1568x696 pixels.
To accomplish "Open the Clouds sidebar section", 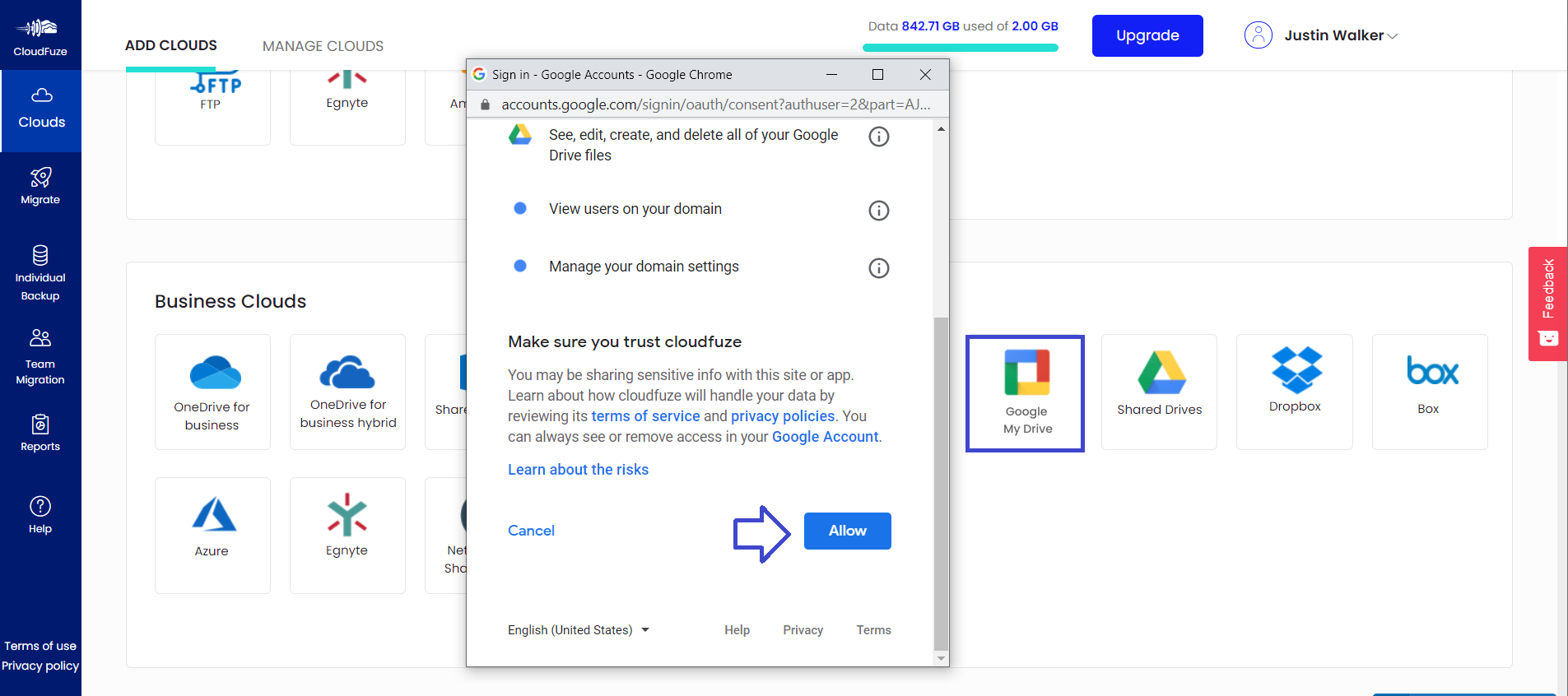I will (x=41, y=110).
